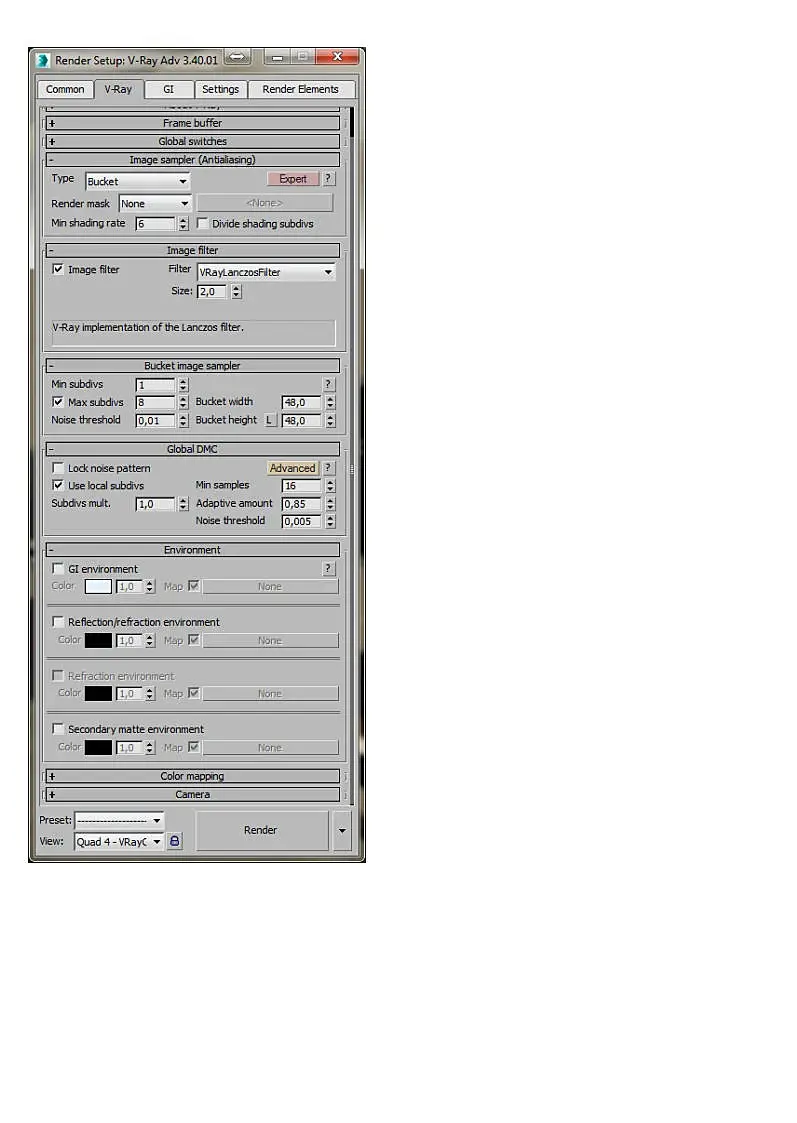
Task: Click the help question mark in Global DMC
Action: (x=328, y=468)
